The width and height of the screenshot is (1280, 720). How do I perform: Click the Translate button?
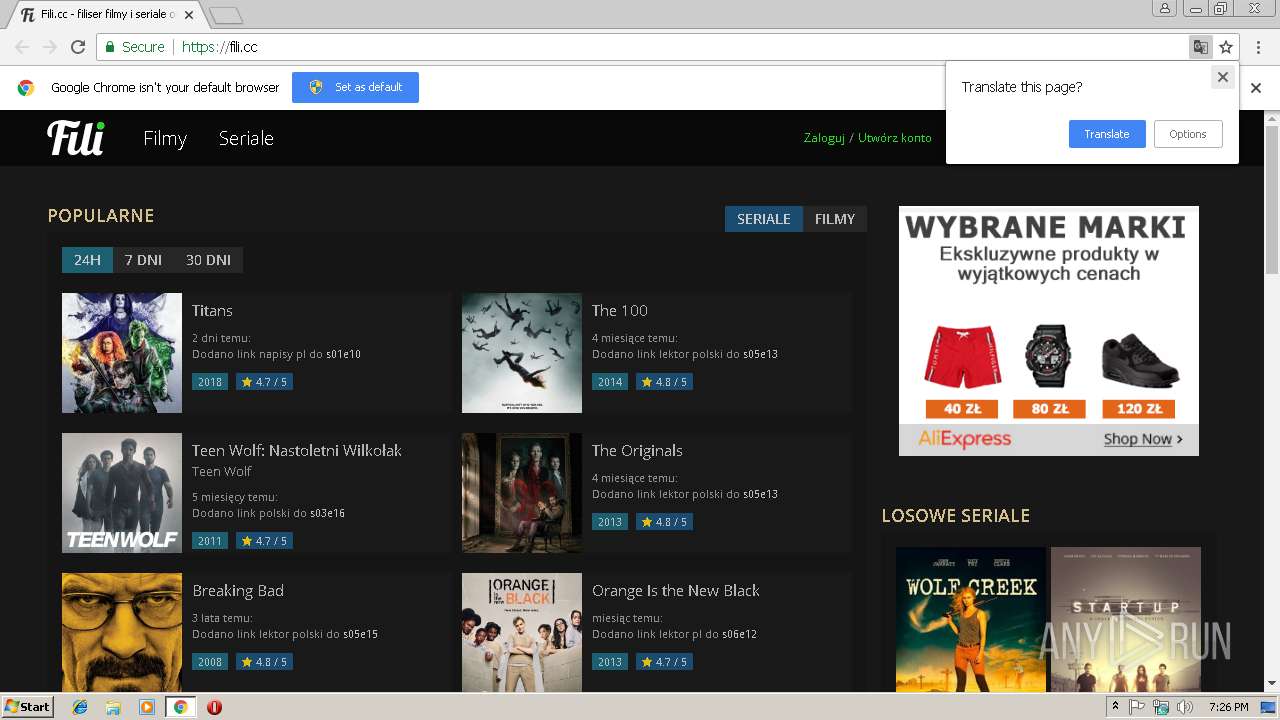(1107, 134)
